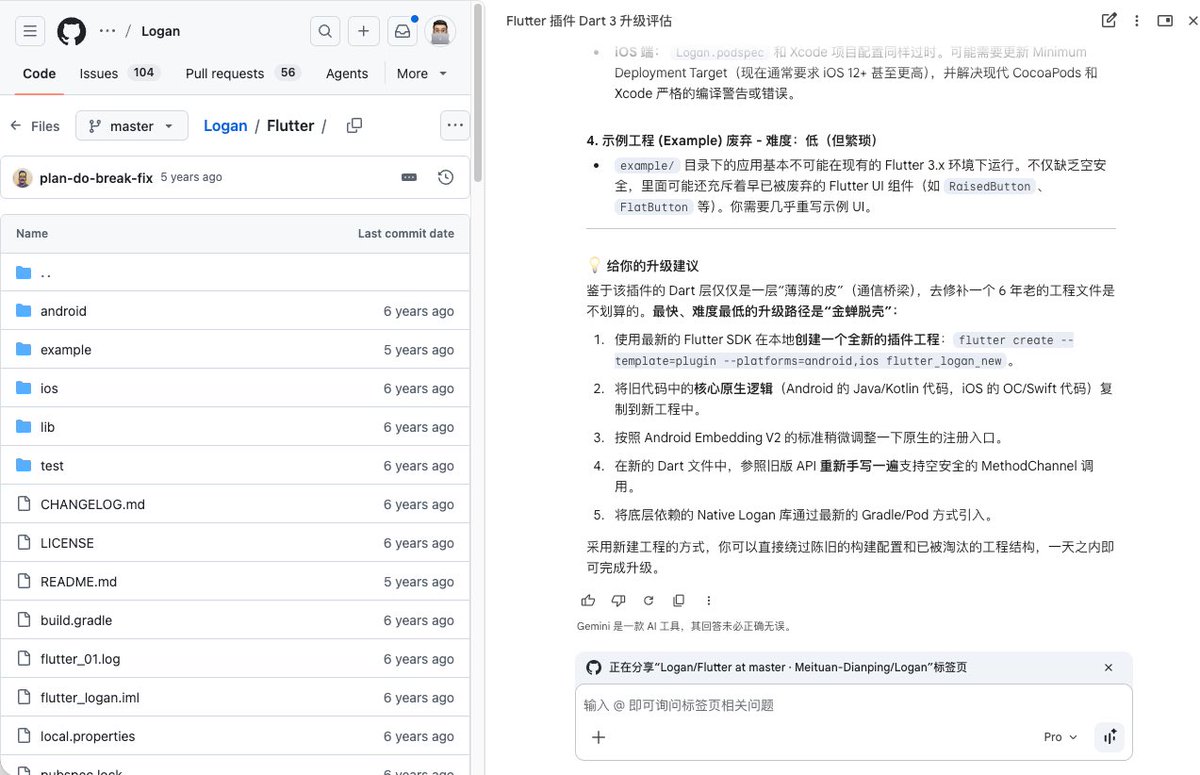Give thumbs up to the response
This screenshot has height=775, width=1200.
point(588,600)
